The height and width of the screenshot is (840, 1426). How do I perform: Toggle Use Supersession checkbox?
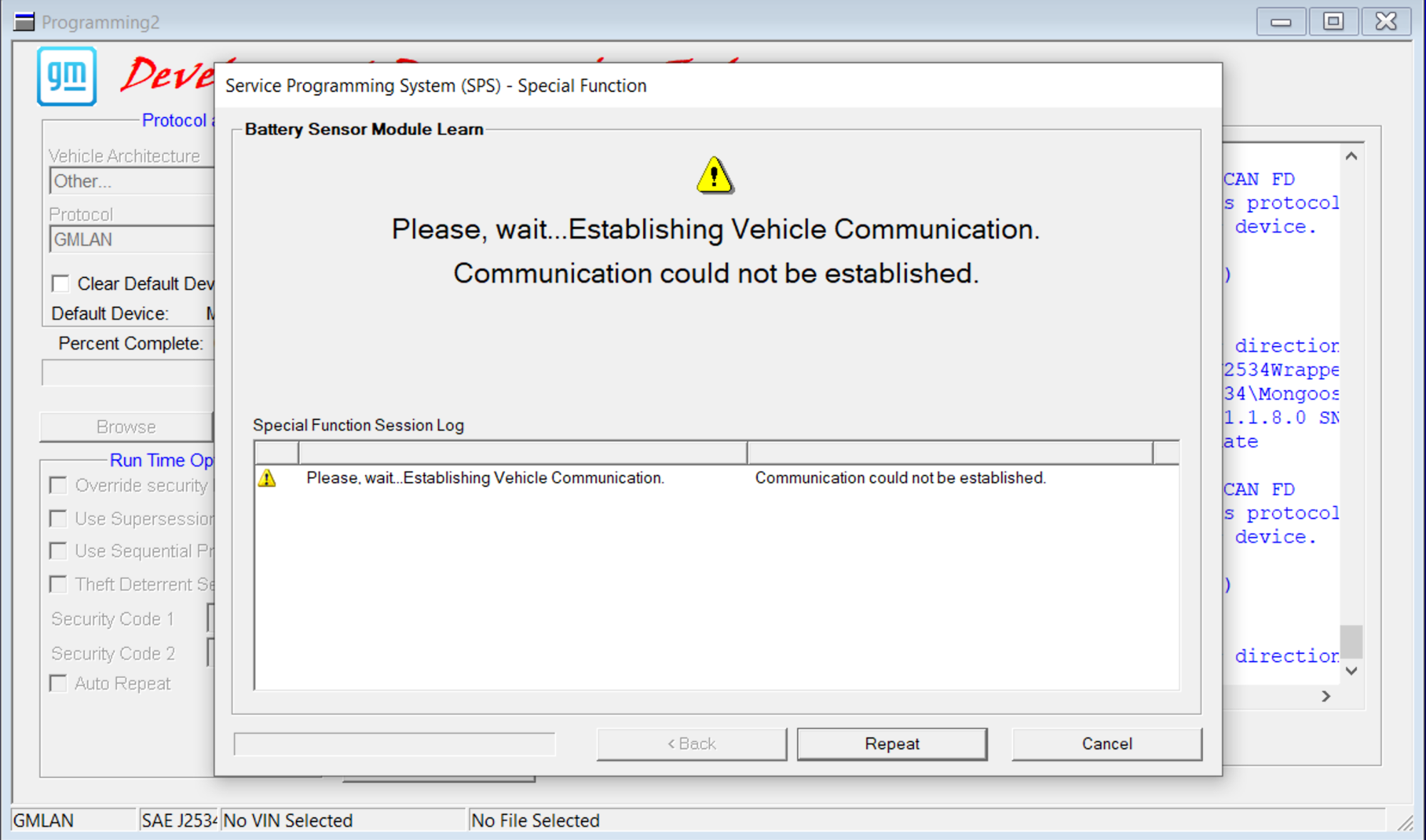point(58,518)
